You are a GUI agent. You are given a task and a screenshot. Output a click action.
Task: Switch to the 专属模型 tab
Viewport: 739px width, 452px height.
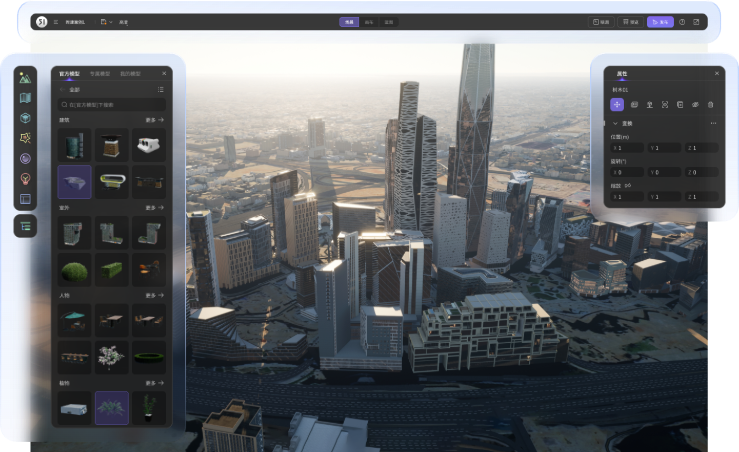[100, 73]
